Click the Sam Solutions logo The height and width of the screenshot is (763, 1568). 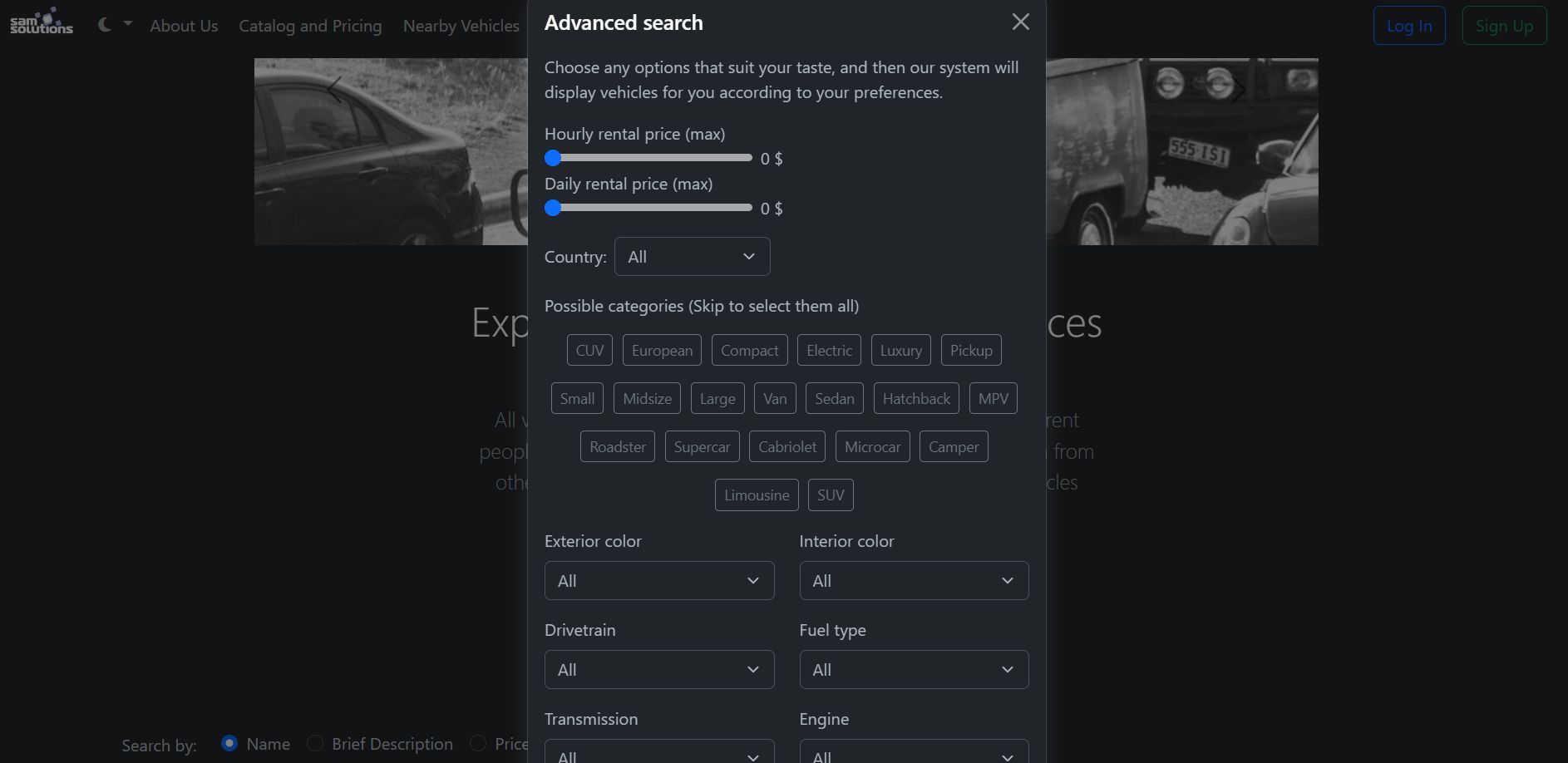pos(42,22)
